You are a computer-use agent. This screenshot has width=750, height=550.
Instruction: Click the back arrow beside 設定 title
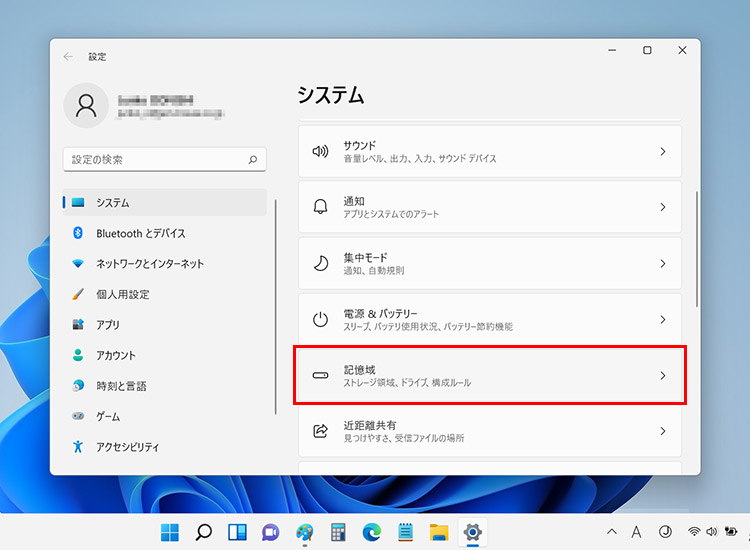(x=68, y=57)
